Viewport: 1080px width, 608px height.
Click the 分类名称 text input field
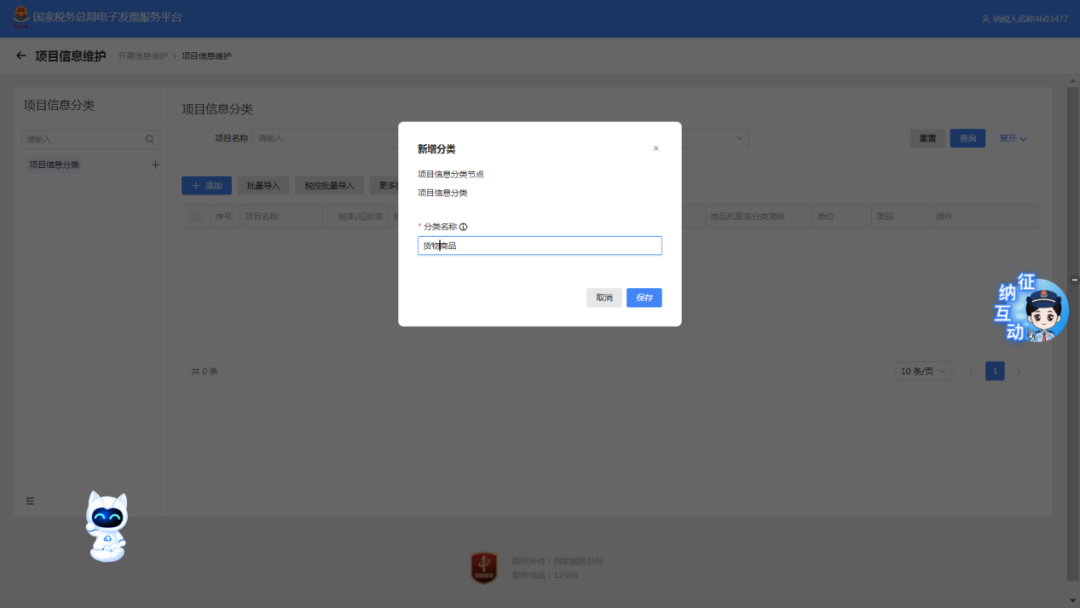[539, 245]
